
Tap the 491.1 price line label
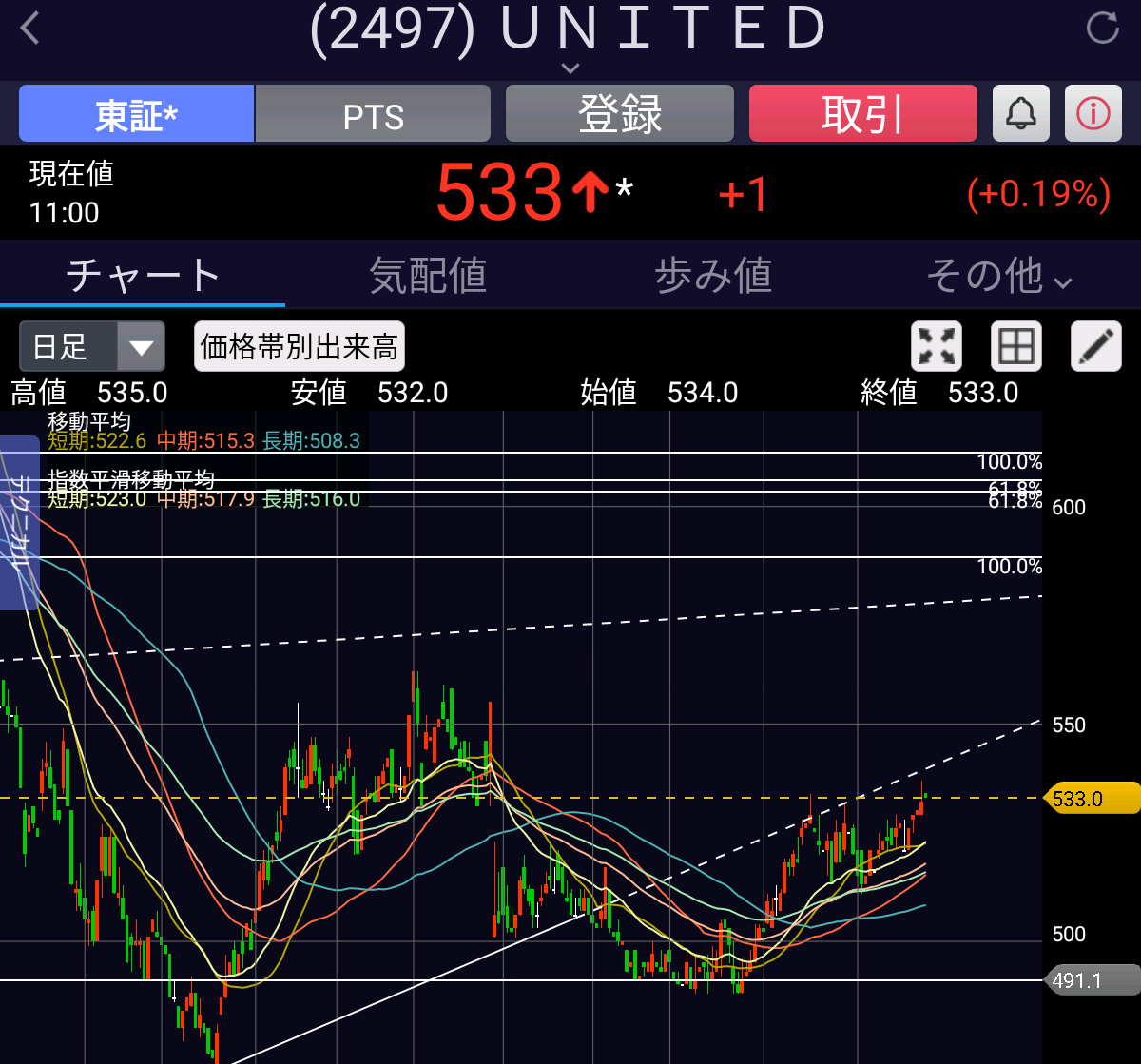point(1092,979)
